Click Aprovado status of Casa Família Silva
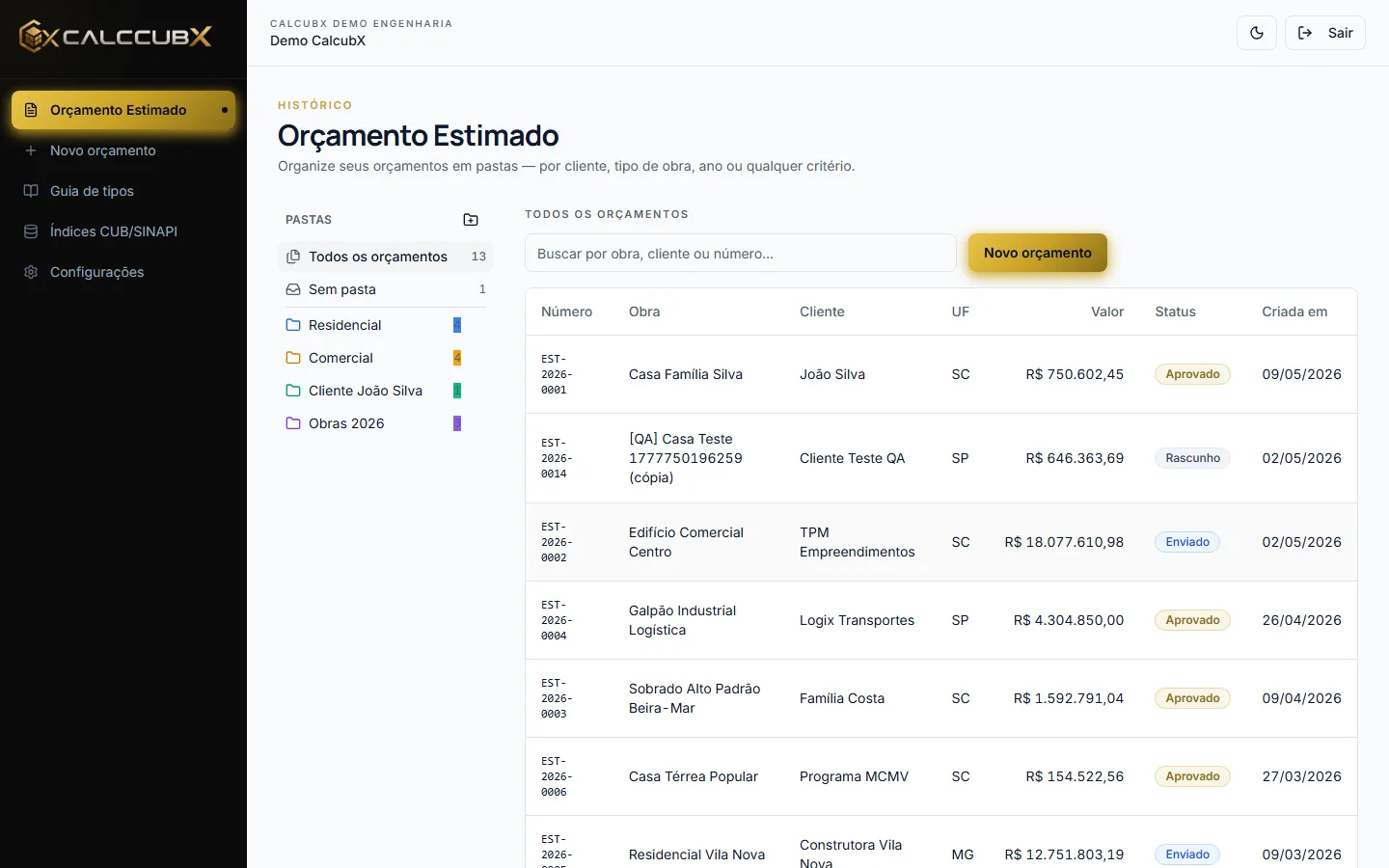The height and width of the screenshot is (868, 1389). tap(1192, 374)
